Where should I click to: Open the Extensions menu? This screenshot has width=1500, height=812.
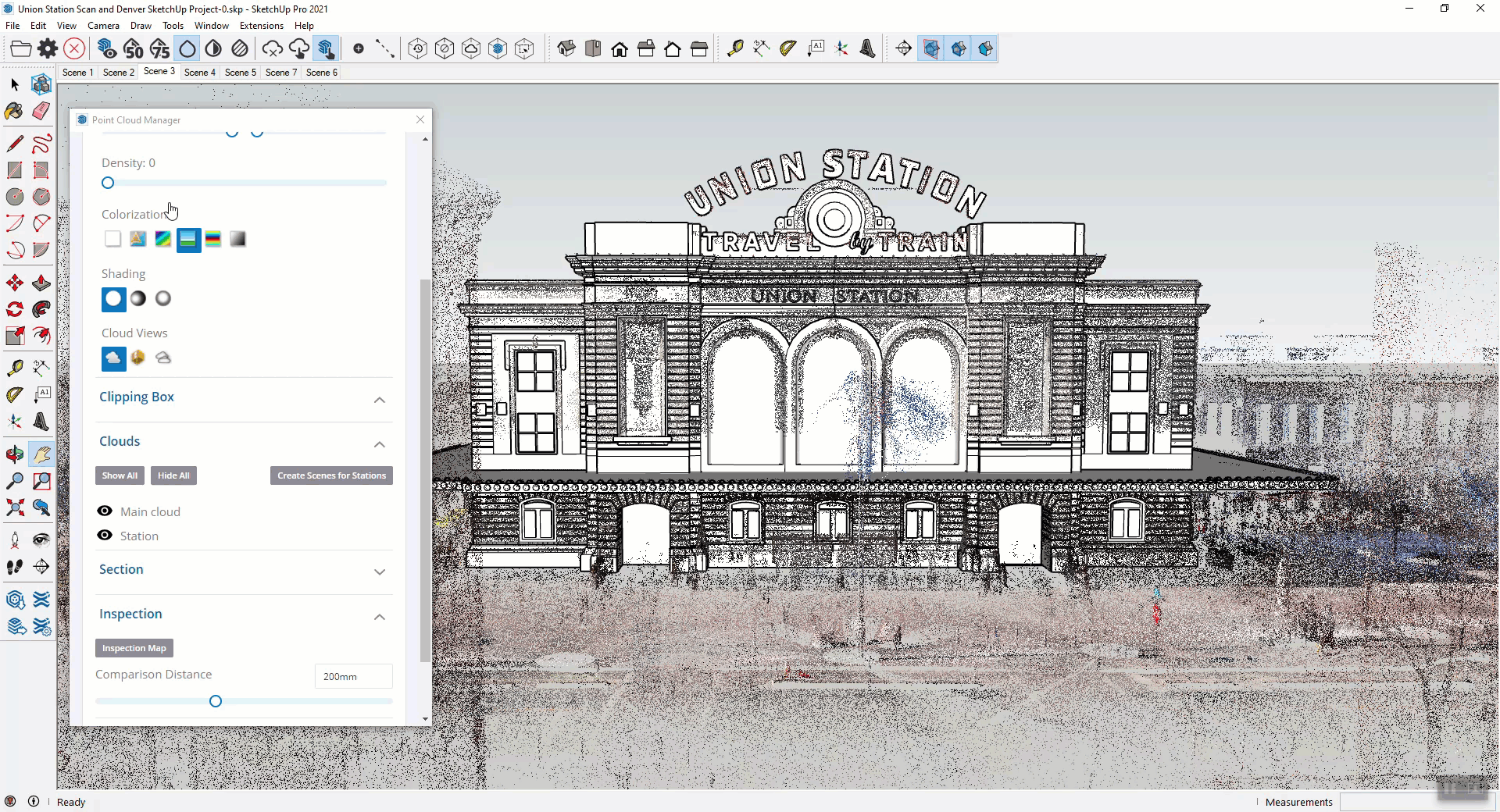261,25
